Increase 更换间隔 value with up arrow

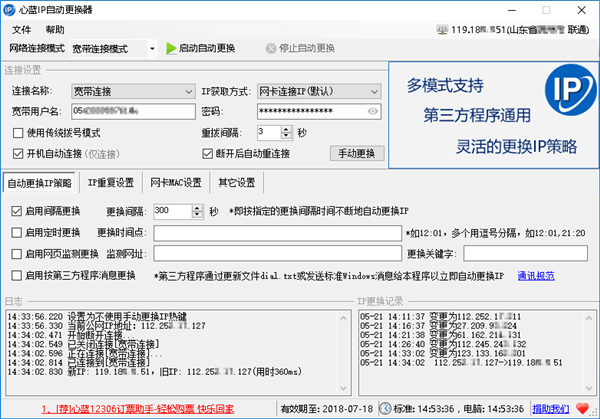point(197,208)
